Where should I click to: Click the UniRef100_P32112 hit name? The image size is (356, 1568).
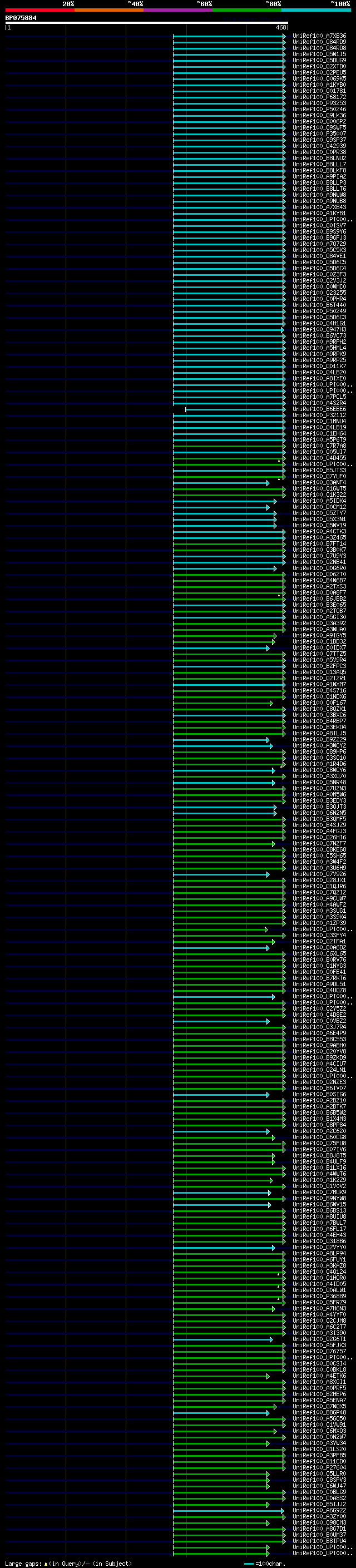[319, 415]
